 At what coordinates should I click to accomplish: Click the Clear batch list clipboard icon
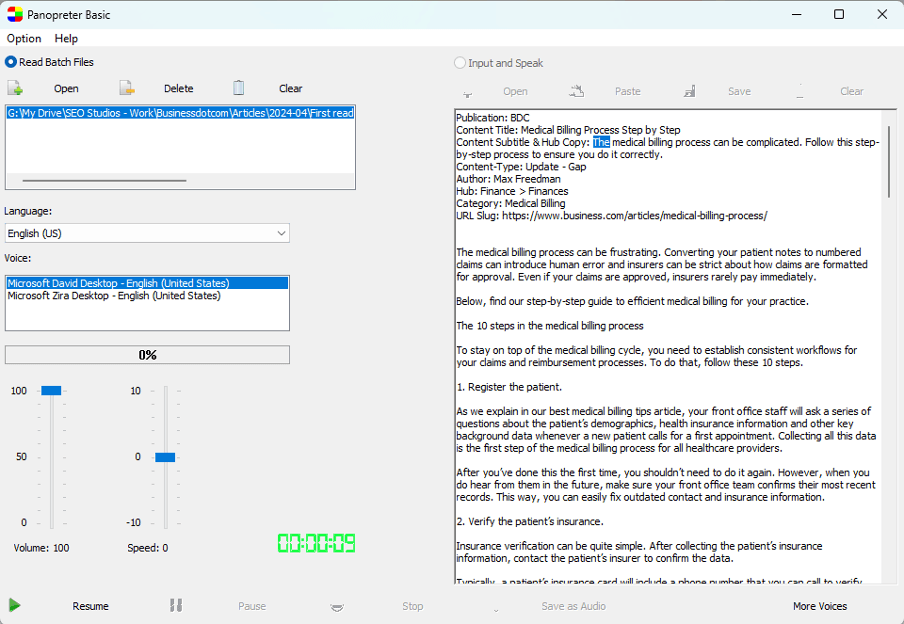(x=238, y=88)
